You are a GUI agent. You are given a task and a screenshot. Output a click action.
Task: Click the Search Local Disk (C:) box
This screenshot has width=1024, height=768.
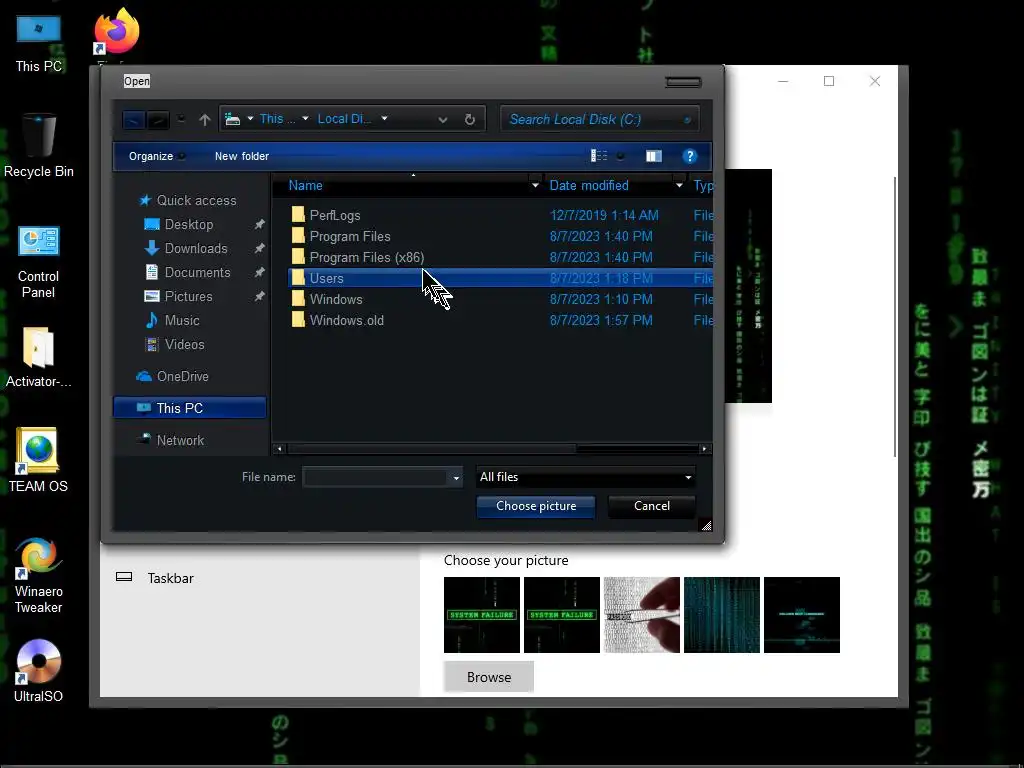[x=600, y=120]
